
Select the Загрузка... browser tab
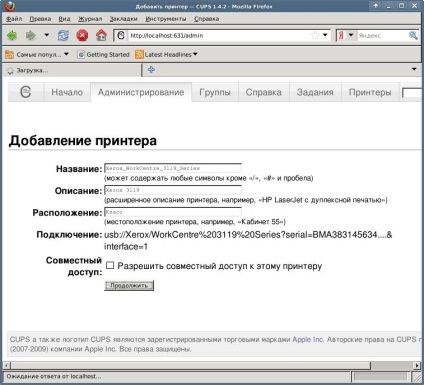click(x=71, y=70)
